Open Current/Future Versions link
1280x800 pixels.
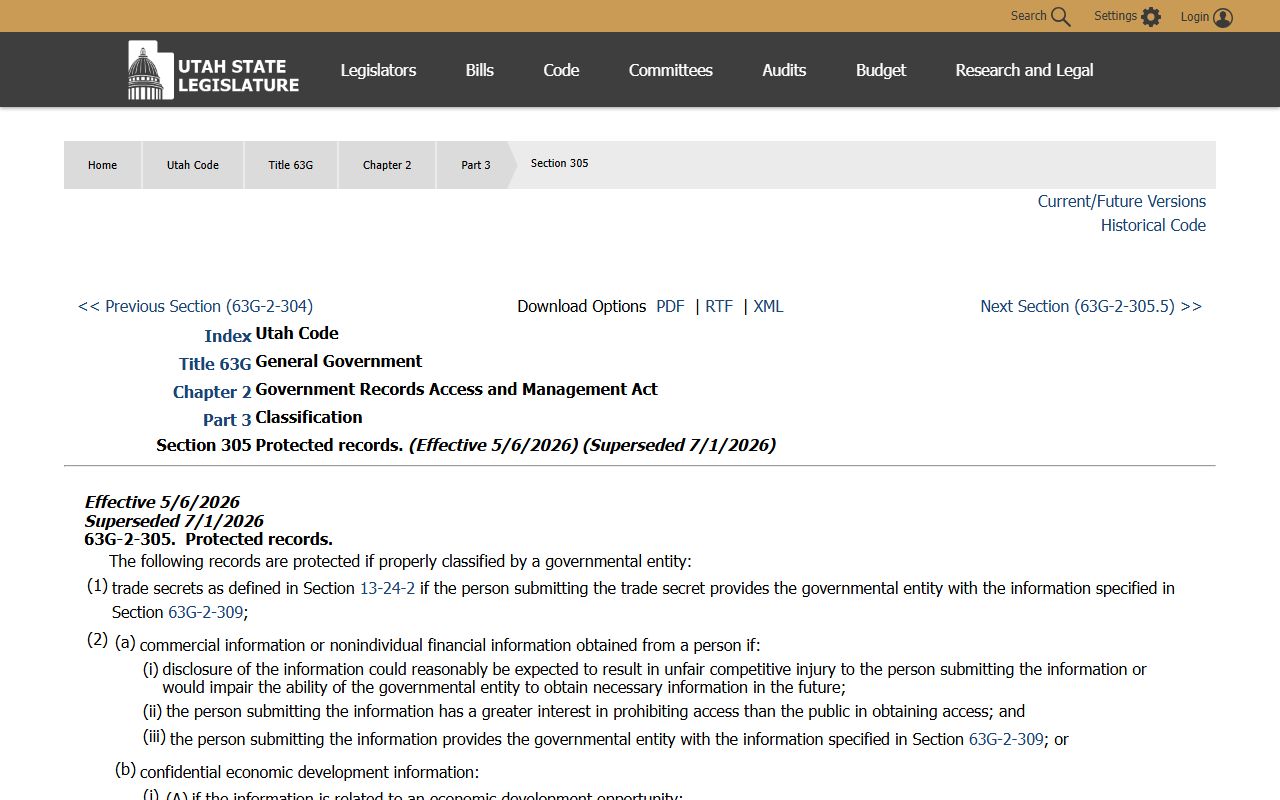pos(1122,201)
